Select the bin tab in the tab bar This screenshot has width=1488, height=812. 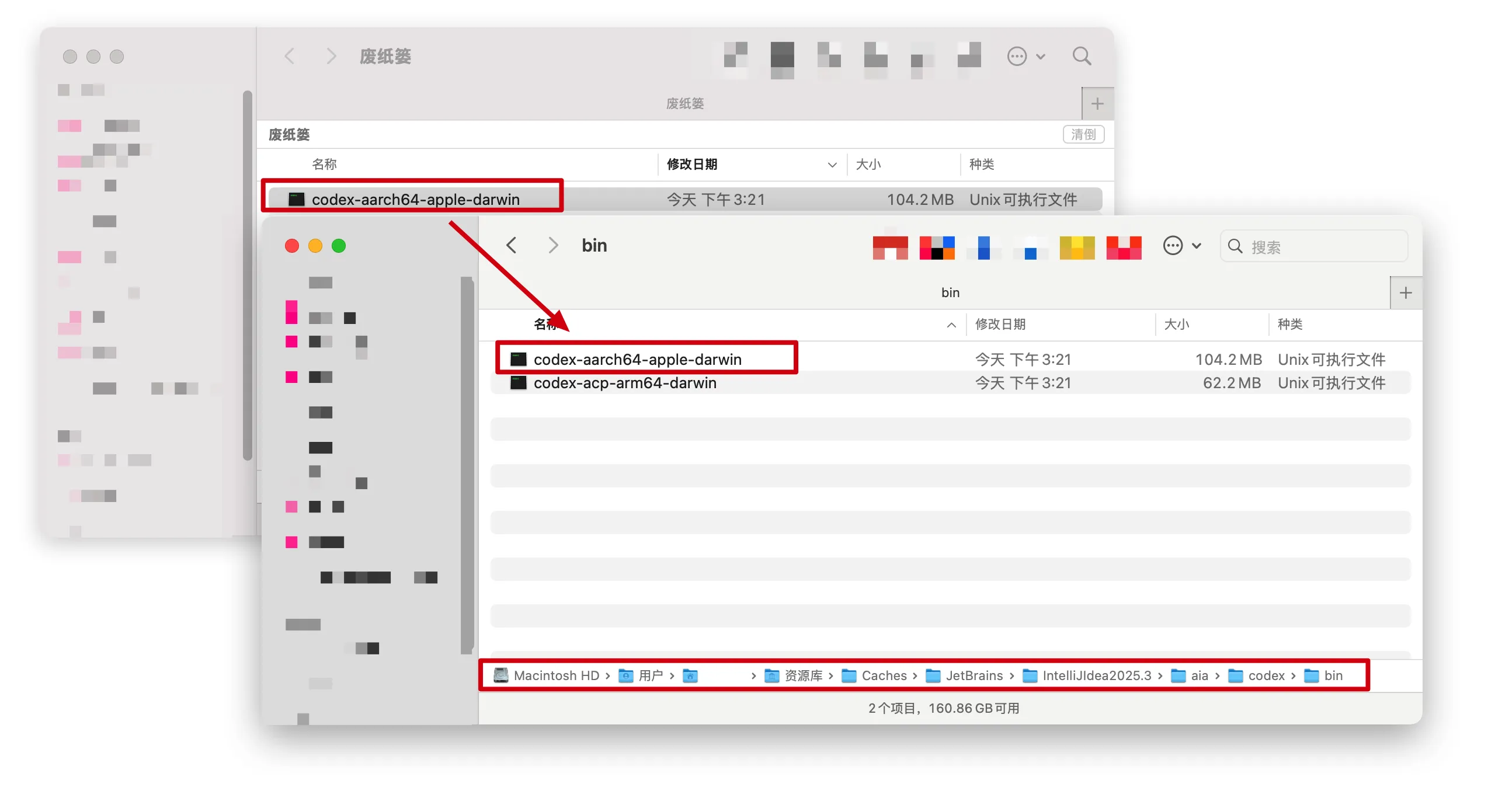pos(950,293)
